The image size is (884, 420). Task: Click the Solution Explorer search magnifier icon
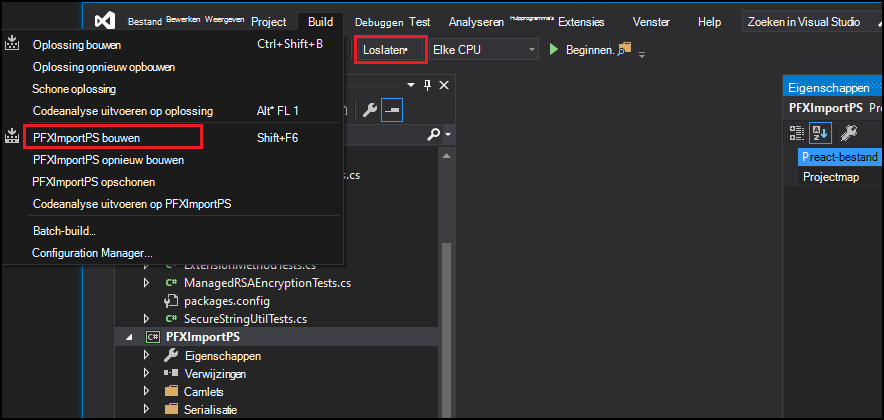[434, 135]
